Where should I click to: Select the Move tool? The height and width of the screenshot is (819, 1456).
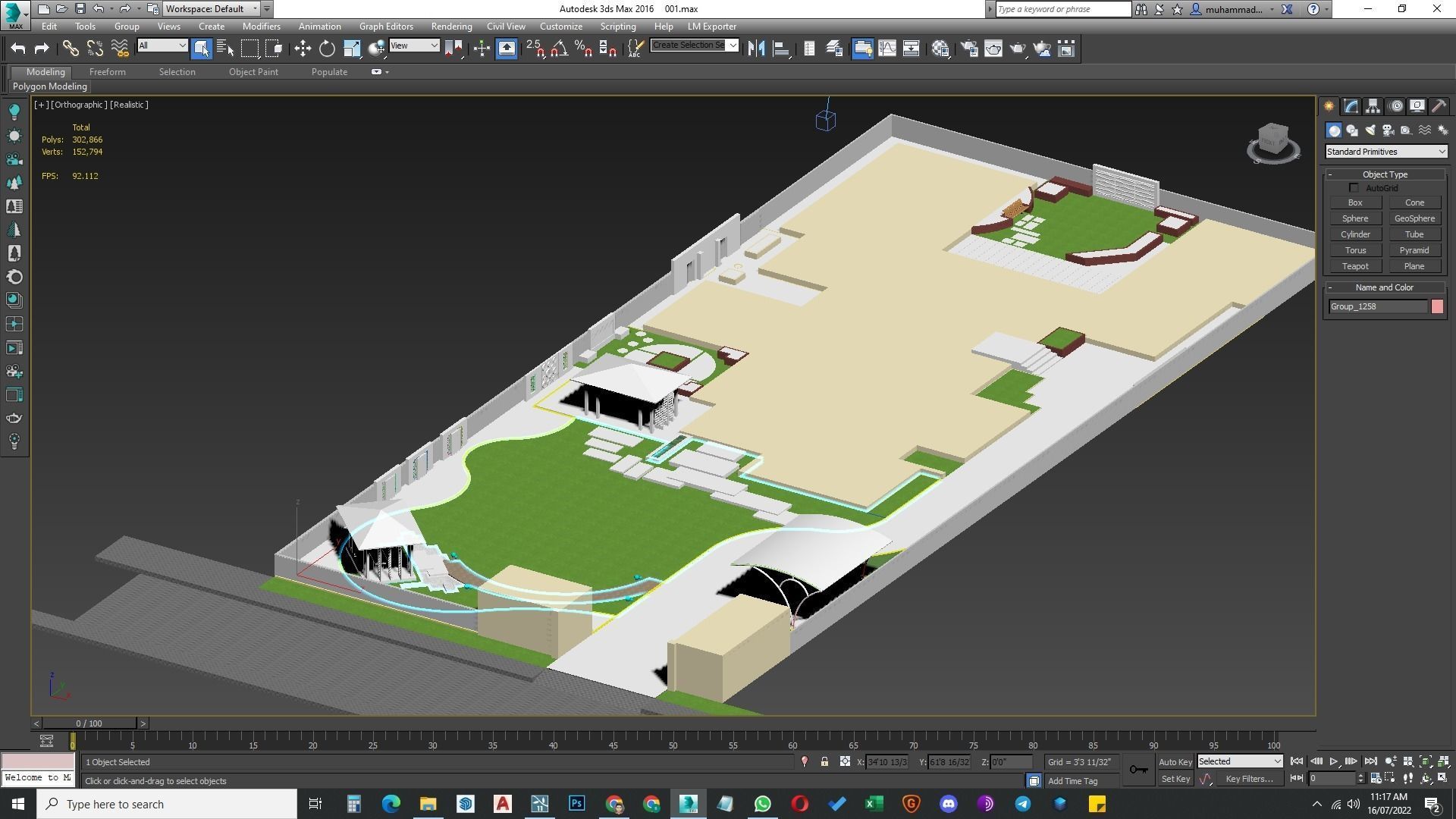(303, 49)
